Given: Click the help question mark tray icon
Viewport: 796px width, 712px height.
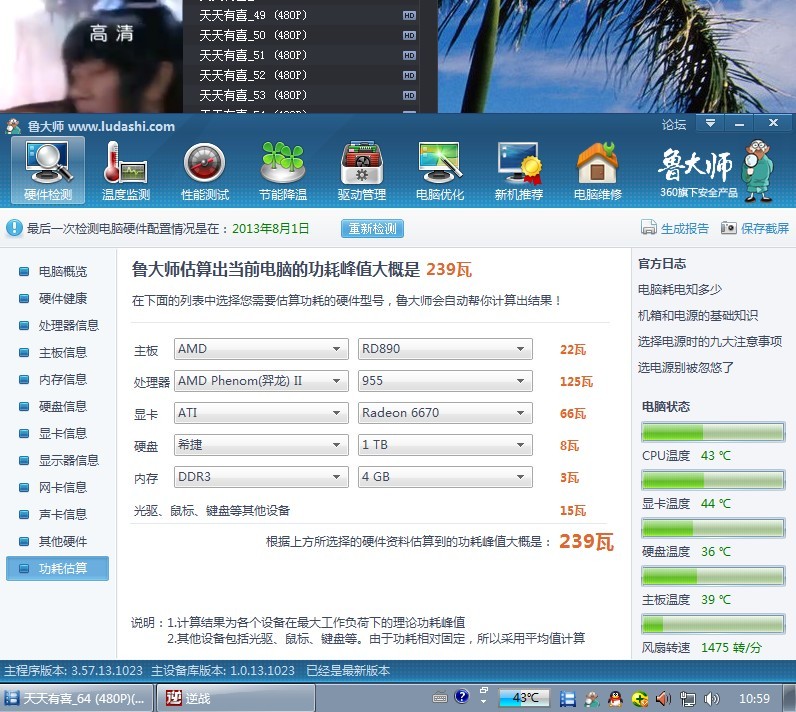Looking at the screenshot, I should pos(461,696).
